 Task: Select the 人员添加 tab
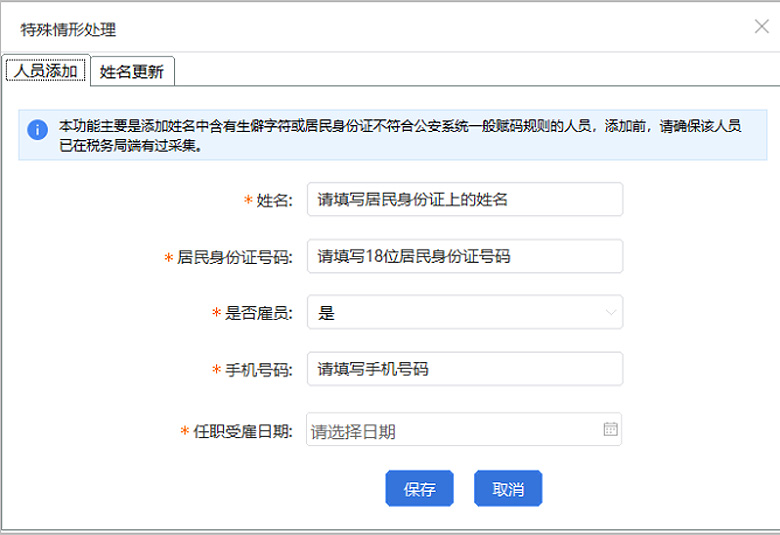coord(46,71)
